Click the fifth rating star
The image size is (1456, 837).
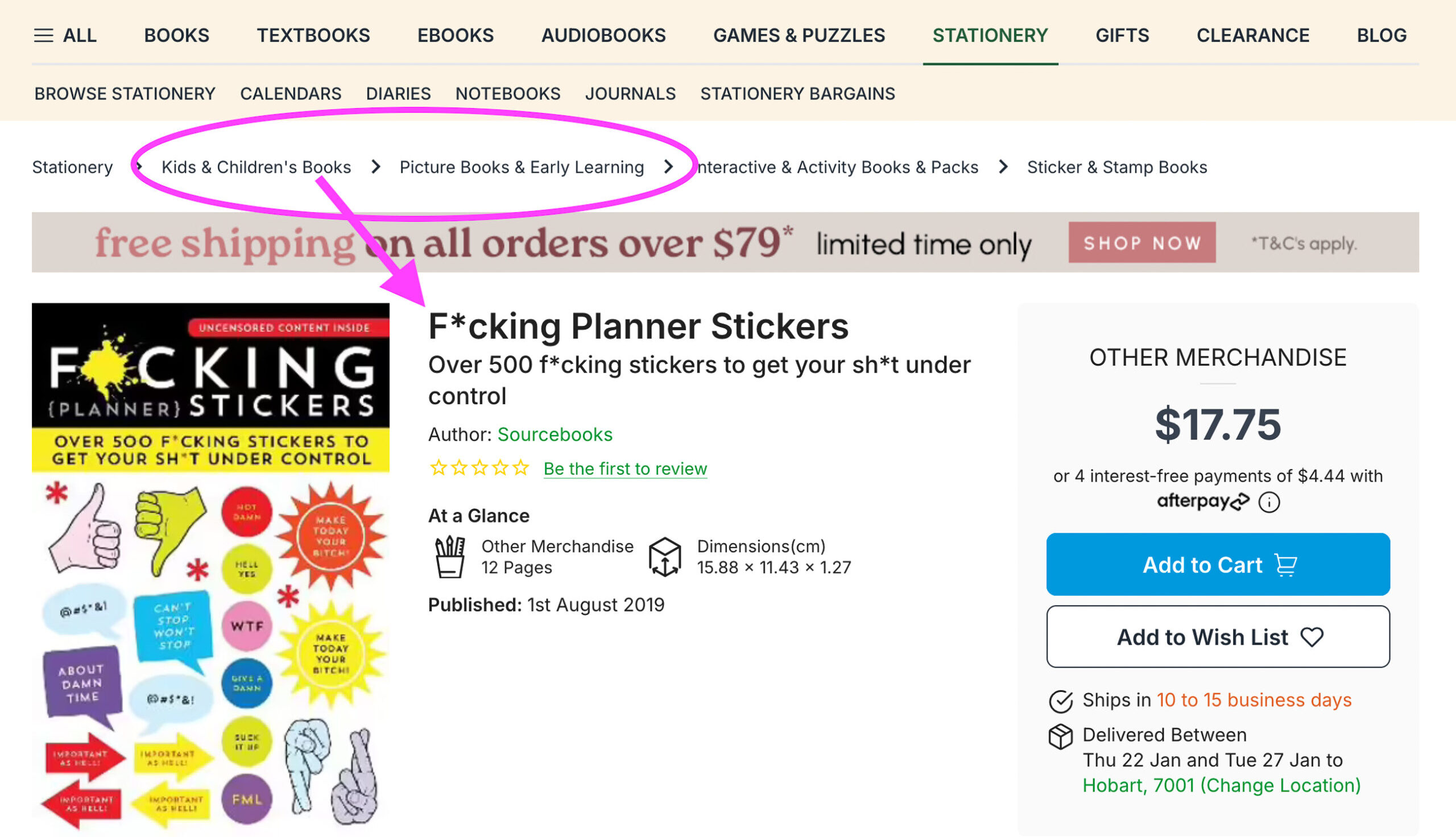tap(521, 468)
